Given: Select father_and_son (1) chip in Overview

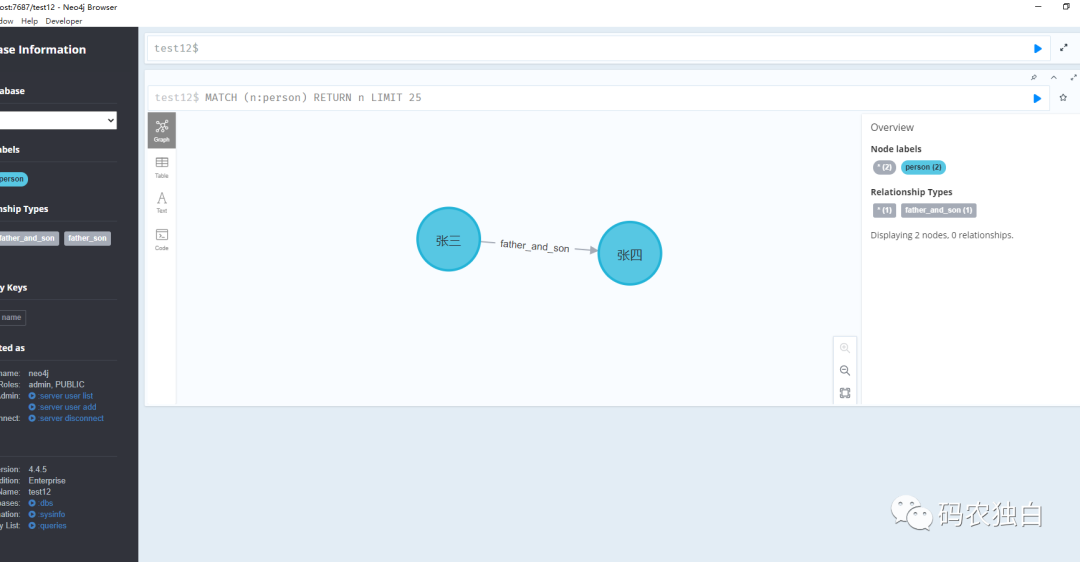Looking at the screenshot, I should click(x=939, y=210).
